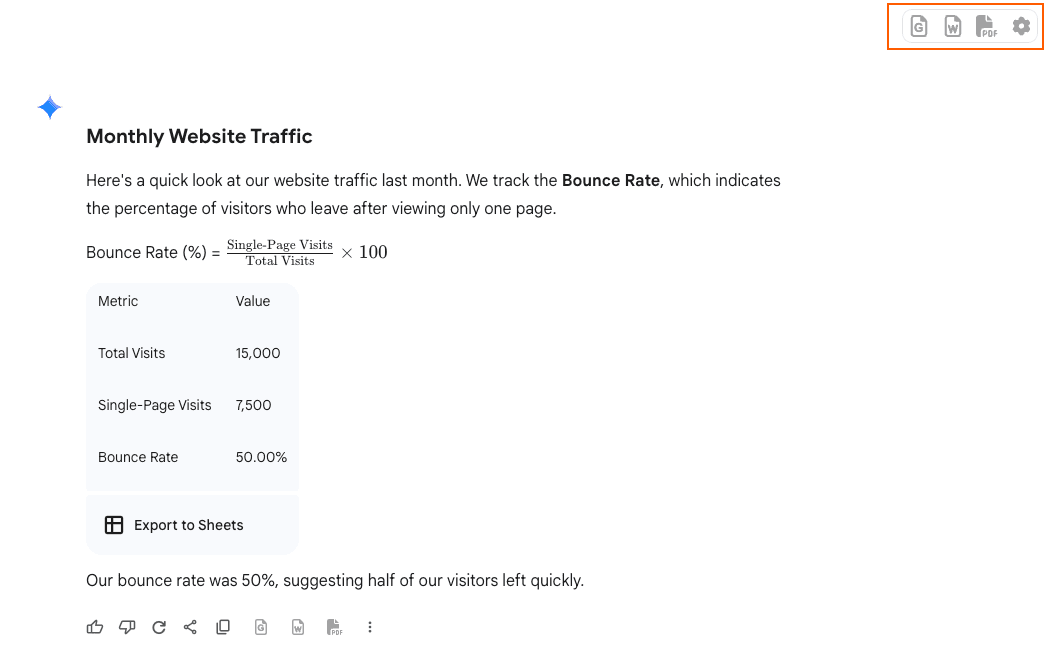Export to Google Docs from top toolbar
1050x656 pixels.
(x=919, y=27)
